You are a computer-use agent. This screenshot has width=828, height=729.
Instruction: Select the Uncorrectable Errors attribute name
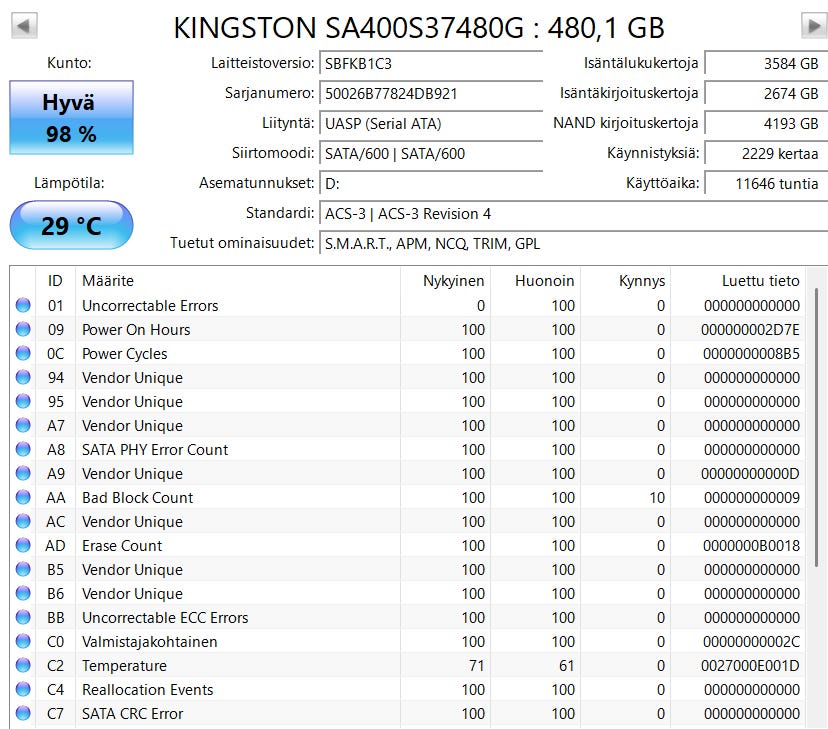tap(150, 306)
